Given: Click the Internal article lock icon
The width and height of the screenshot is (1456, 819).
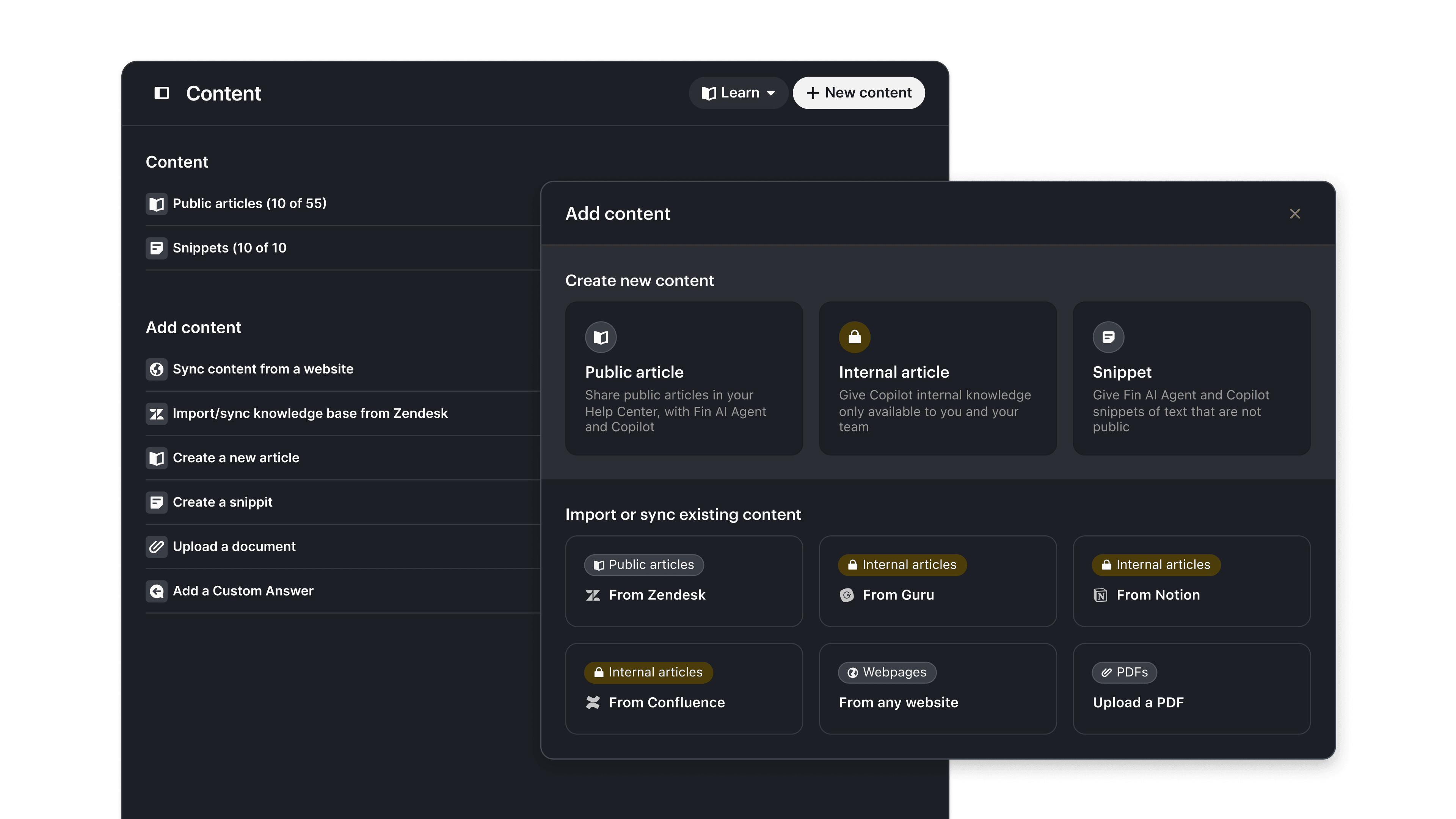Looking at the screenshot, I should tap(854, 337).
